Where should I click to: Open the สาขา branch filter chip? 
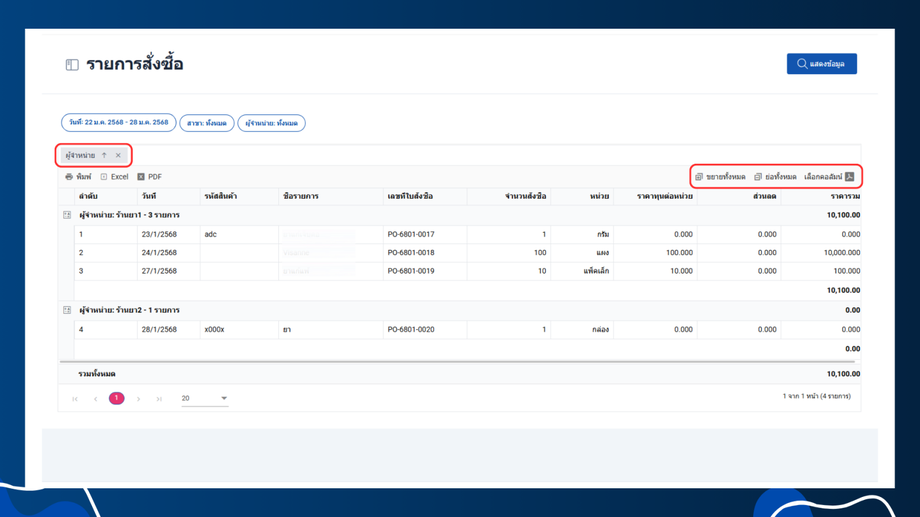(207, 123)
